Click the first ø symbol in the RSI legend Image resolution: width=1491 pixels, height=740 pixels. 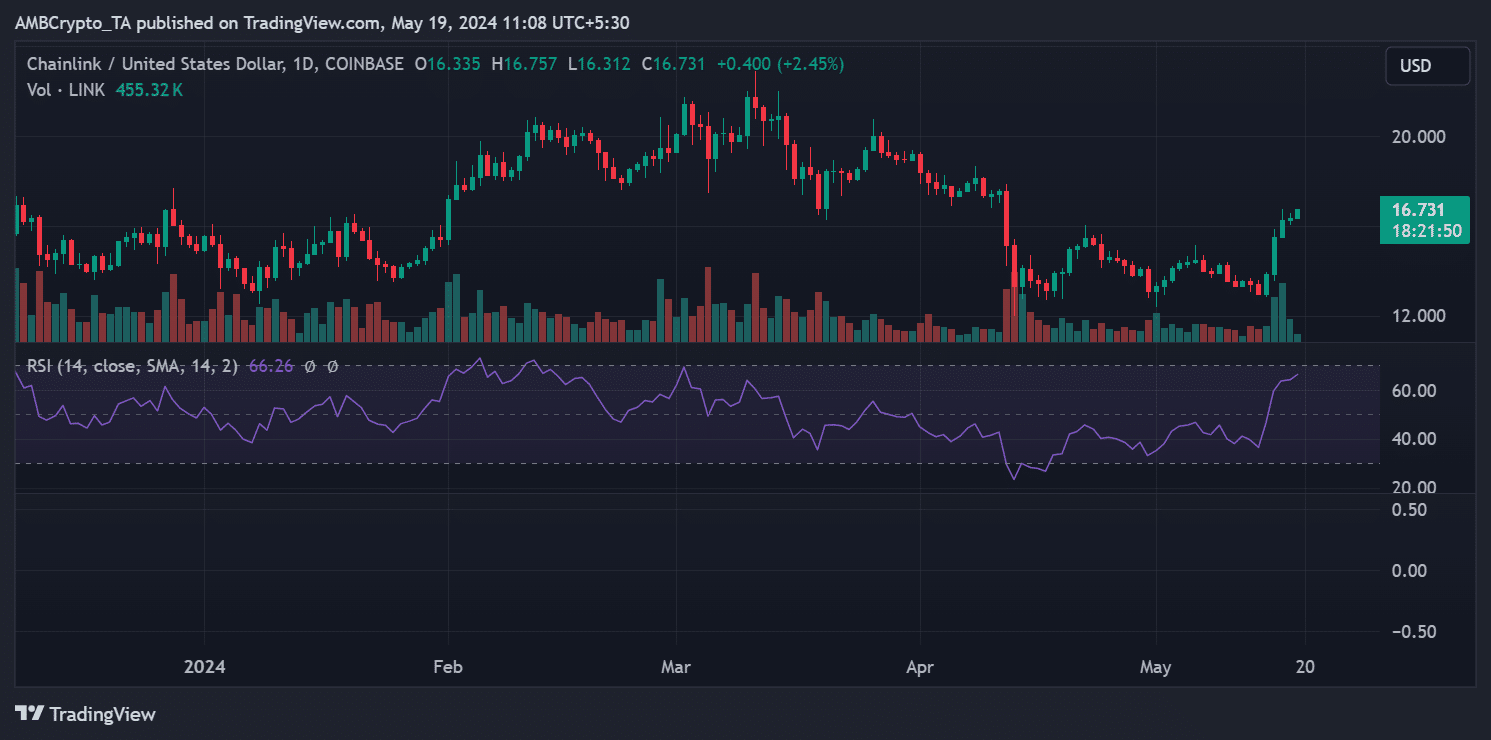[310, 367]
